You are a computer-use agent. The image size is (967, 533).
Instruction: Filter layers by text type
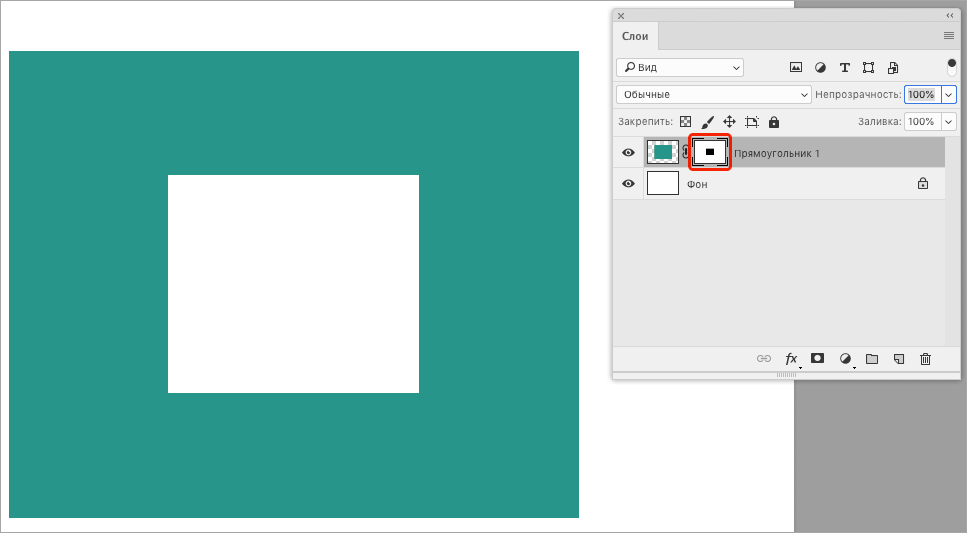pyautogui.click(x=844, y=68)
